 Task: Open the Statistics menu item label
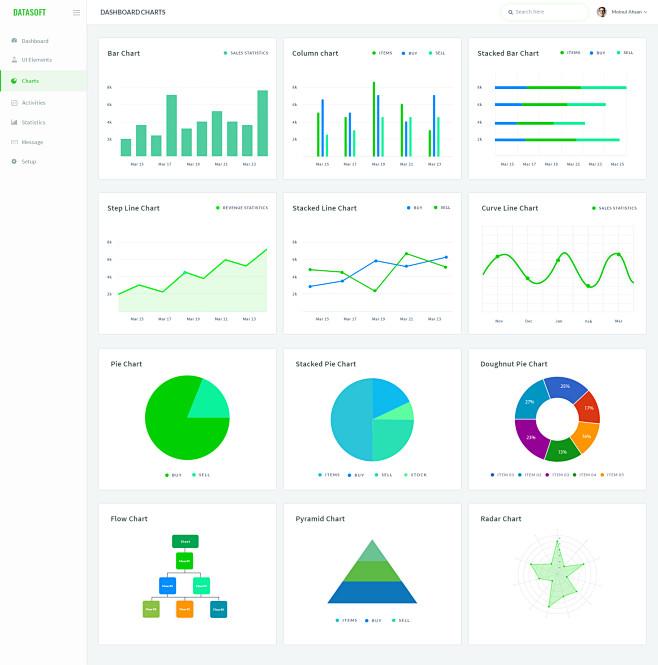point(33,122)
